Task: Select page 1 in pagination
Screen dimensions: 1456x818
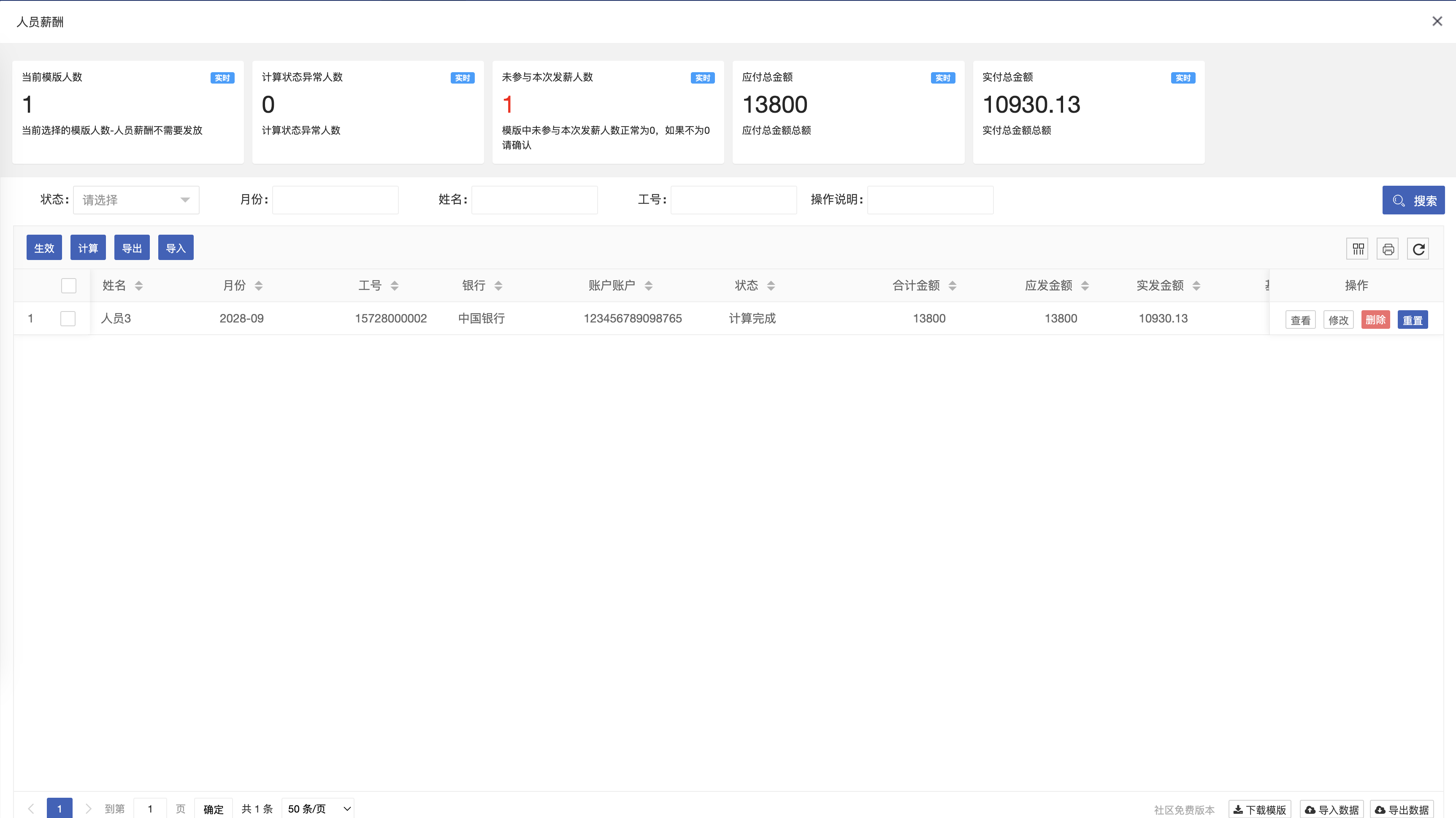Action: click(60, 808)
